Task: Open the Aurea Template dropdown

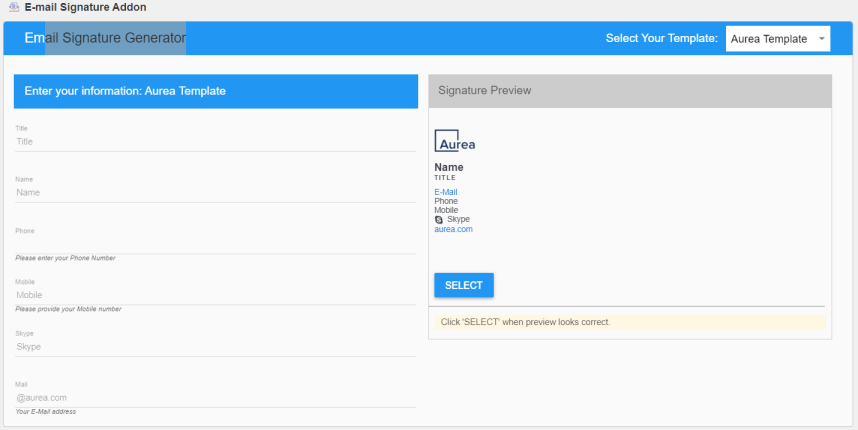Action: tap(778, 39)
